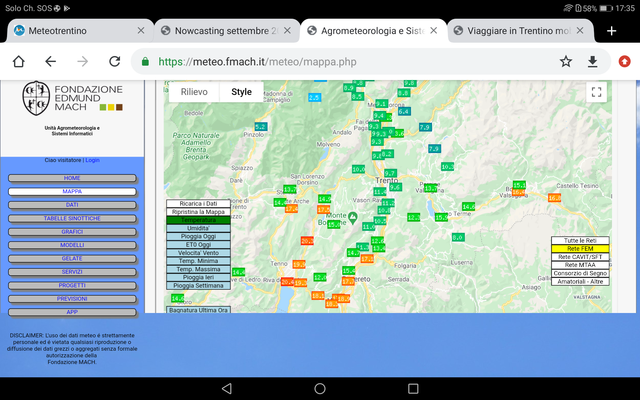The height and width of the screenshot is (400, 640).
Task: Open the MODELLI menu item
Action: click(72, 245)
